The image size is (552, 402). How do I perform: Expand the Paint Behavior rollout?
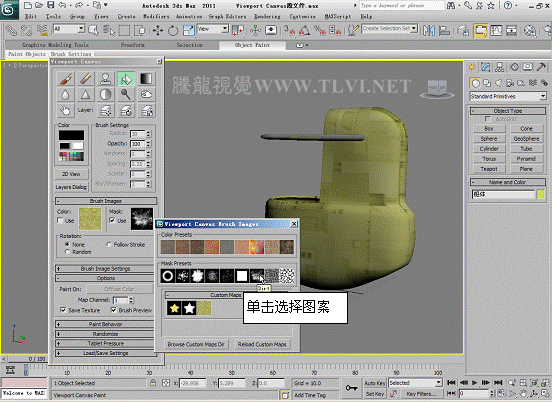(x=106, y=324)
